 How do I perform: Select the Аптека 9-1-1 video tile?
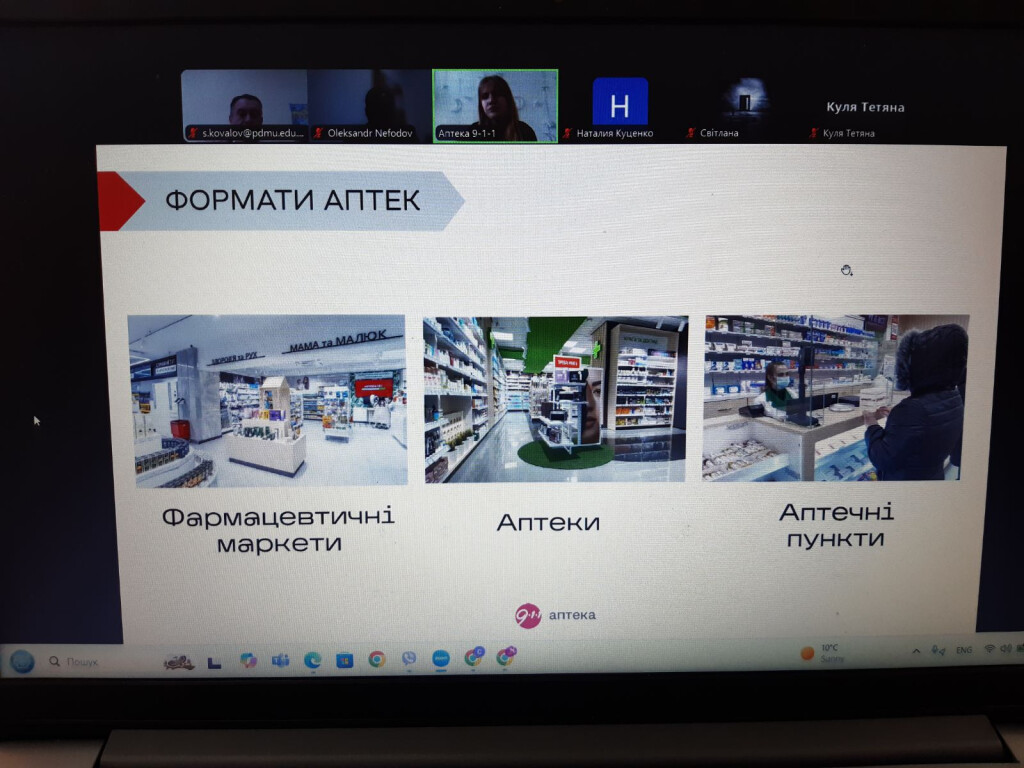click(x=494, y=100)
